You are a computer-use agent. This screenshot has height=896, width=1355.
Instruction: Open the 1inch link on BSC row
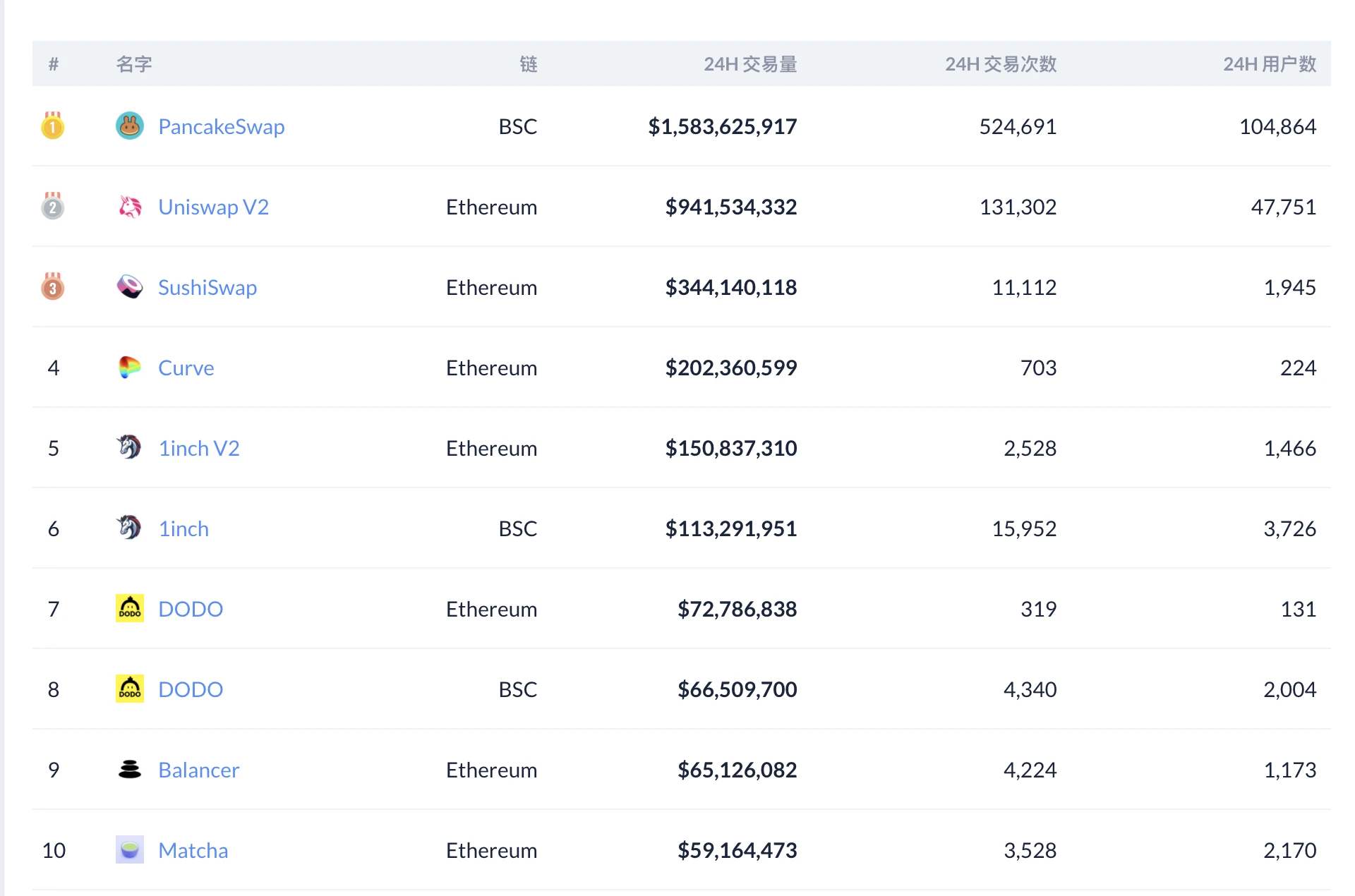[x=183, y=529]
